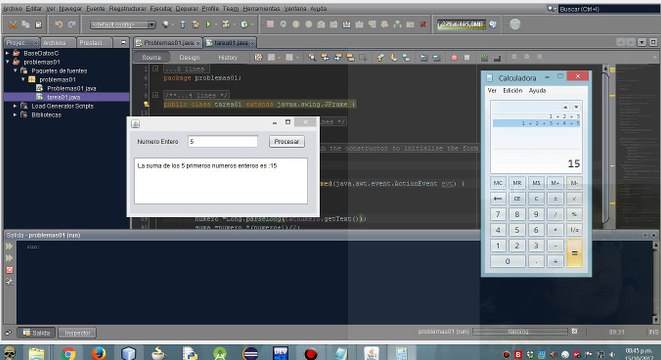Click the find selection magnifier icon in editor toolbar
Image resolution: width=661 pixels, height=360 pixels.
(312, 57)
